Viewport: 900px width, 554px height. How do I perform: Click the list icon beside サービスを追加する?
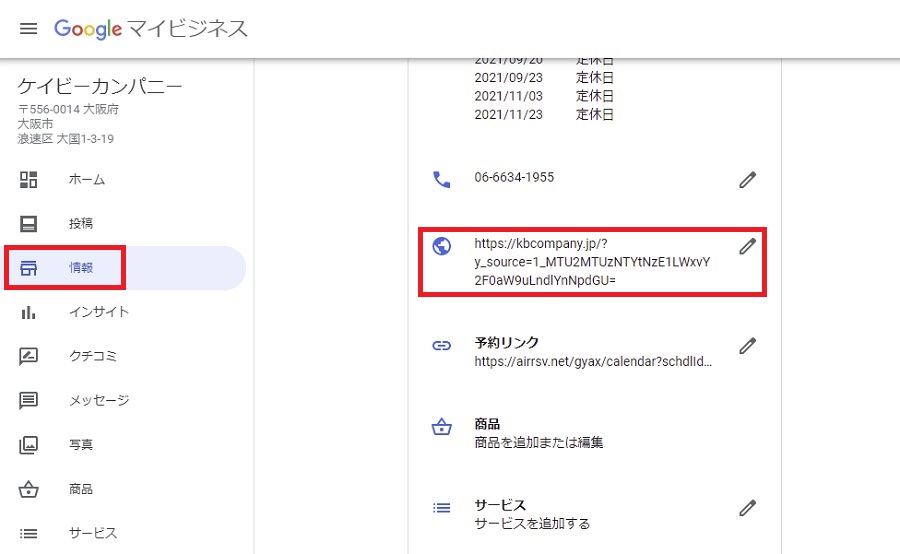coord(441,508)
